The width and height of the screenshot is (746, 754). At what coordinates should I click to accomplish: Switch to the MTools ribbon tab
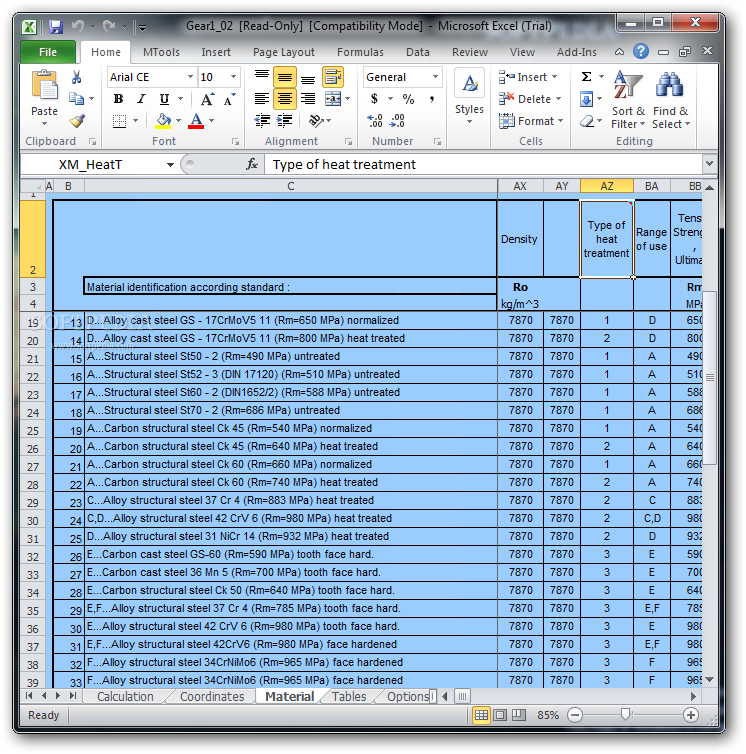pyautogui.click(x=161, y=52)
